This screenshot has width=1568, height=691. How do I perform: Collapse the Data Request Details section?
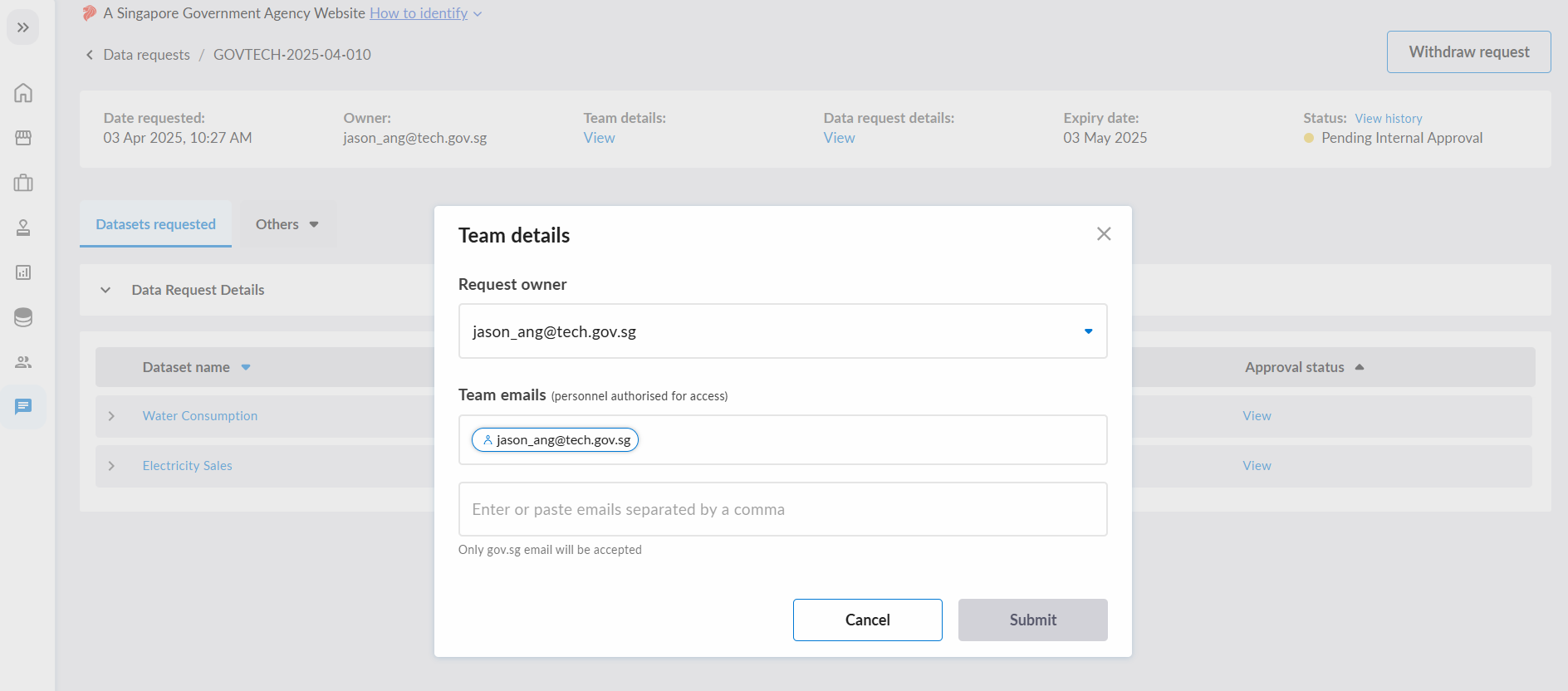click(105, 290)
